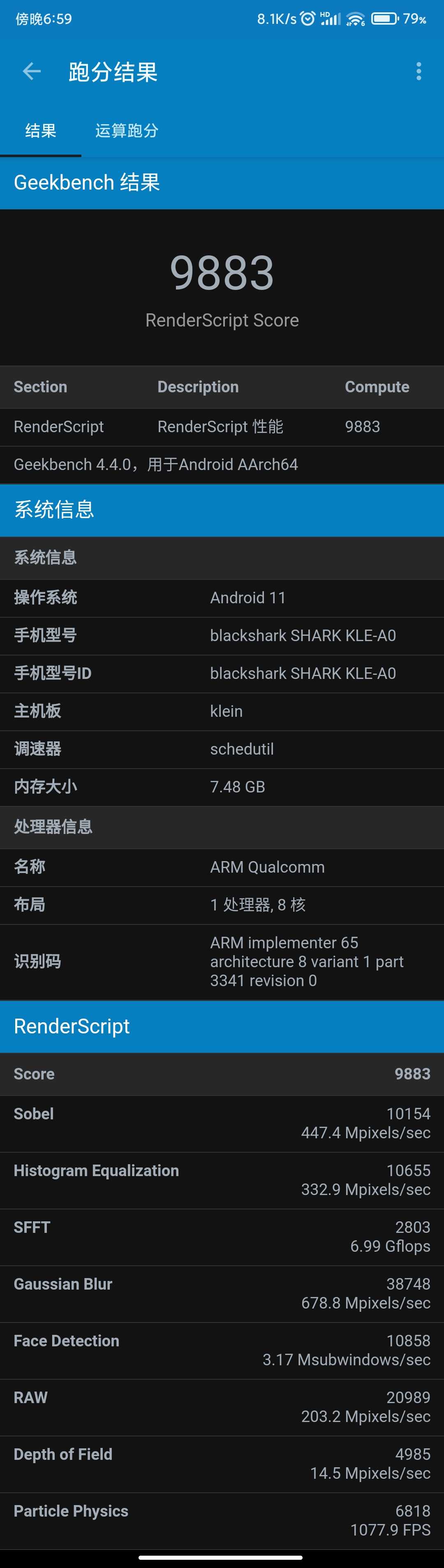Tap the Gaussian Blur result row
444x1568 pixels.
[x=222, y=1293]
